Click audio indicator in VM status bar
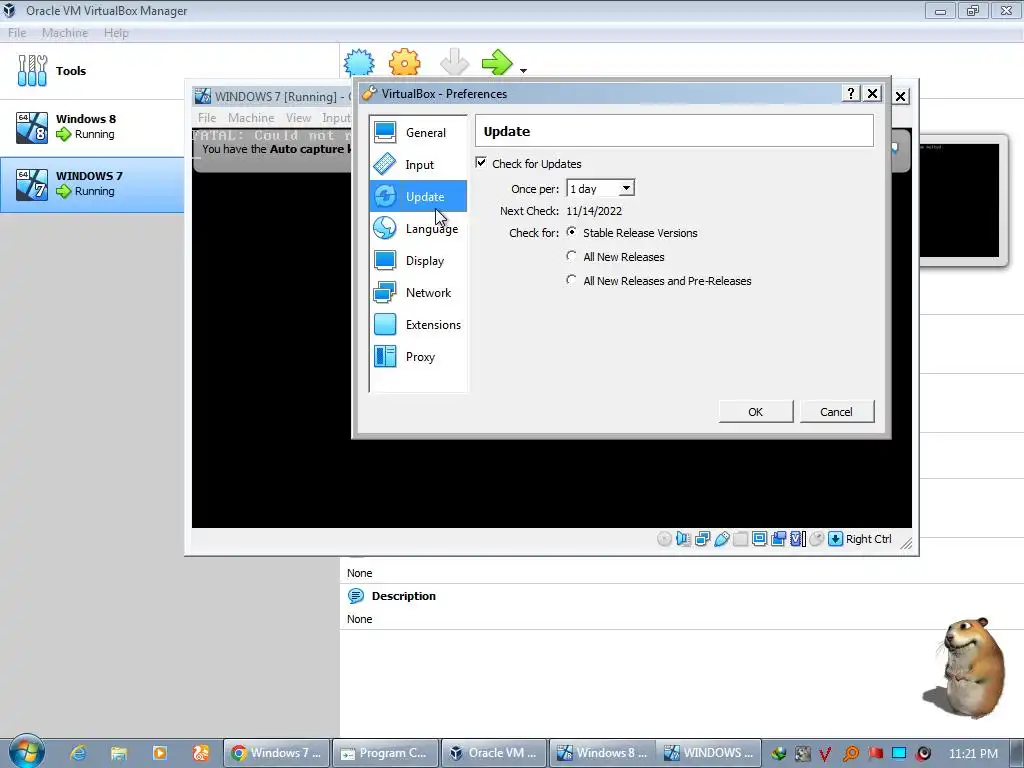Screen dimensions: 1024x768 point(683,539)
